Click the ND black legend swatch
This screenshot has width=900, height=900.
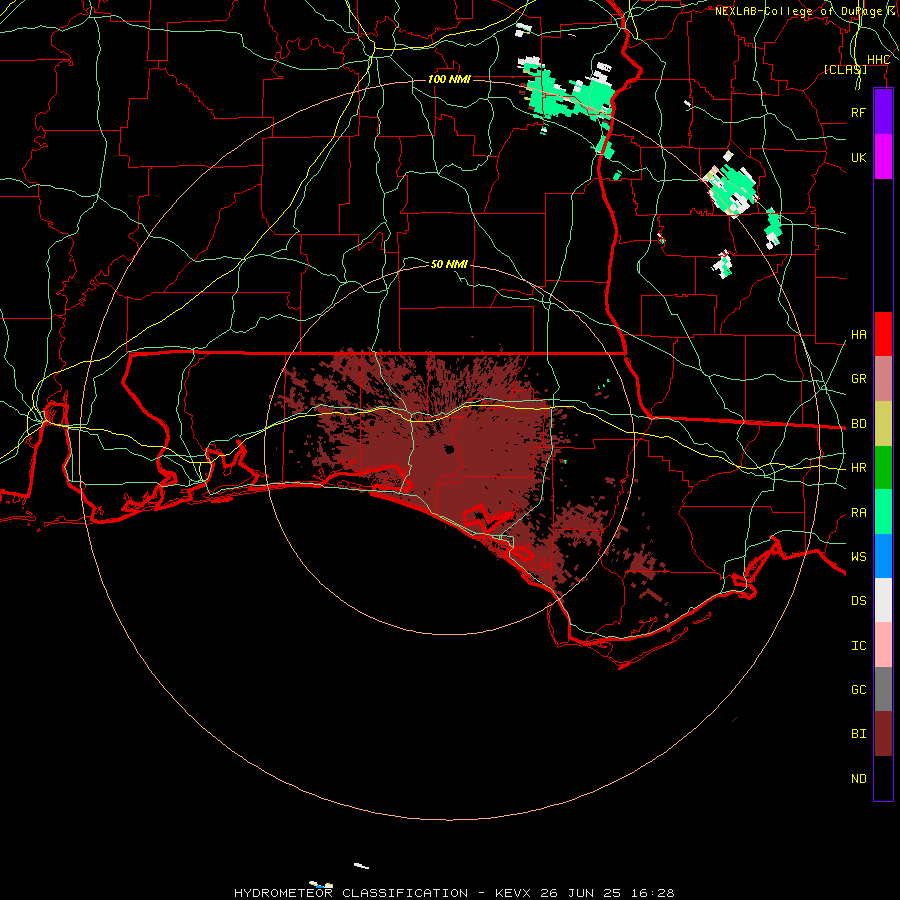[883, 778]
